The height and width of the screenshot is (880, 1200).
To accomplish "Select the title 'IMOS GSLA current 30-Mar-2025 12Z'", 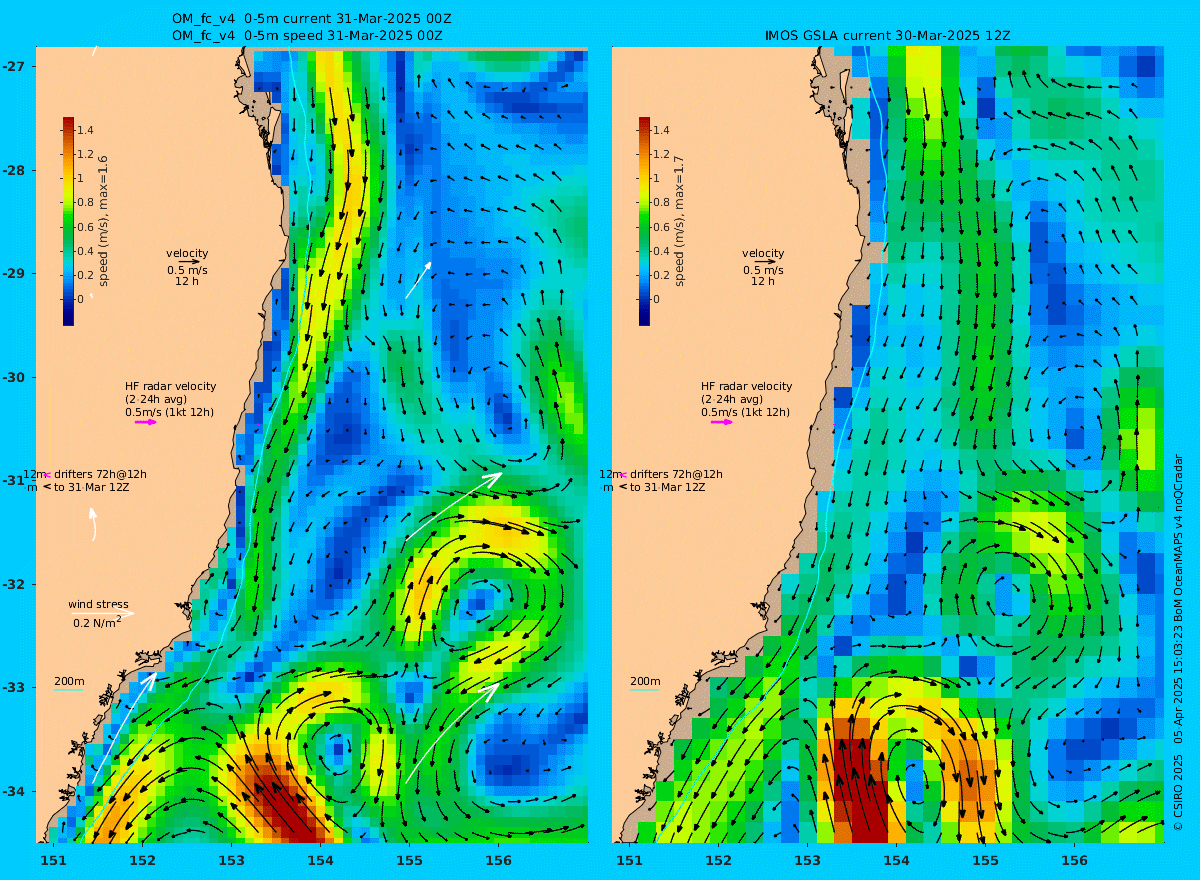I will coord(888,35).
